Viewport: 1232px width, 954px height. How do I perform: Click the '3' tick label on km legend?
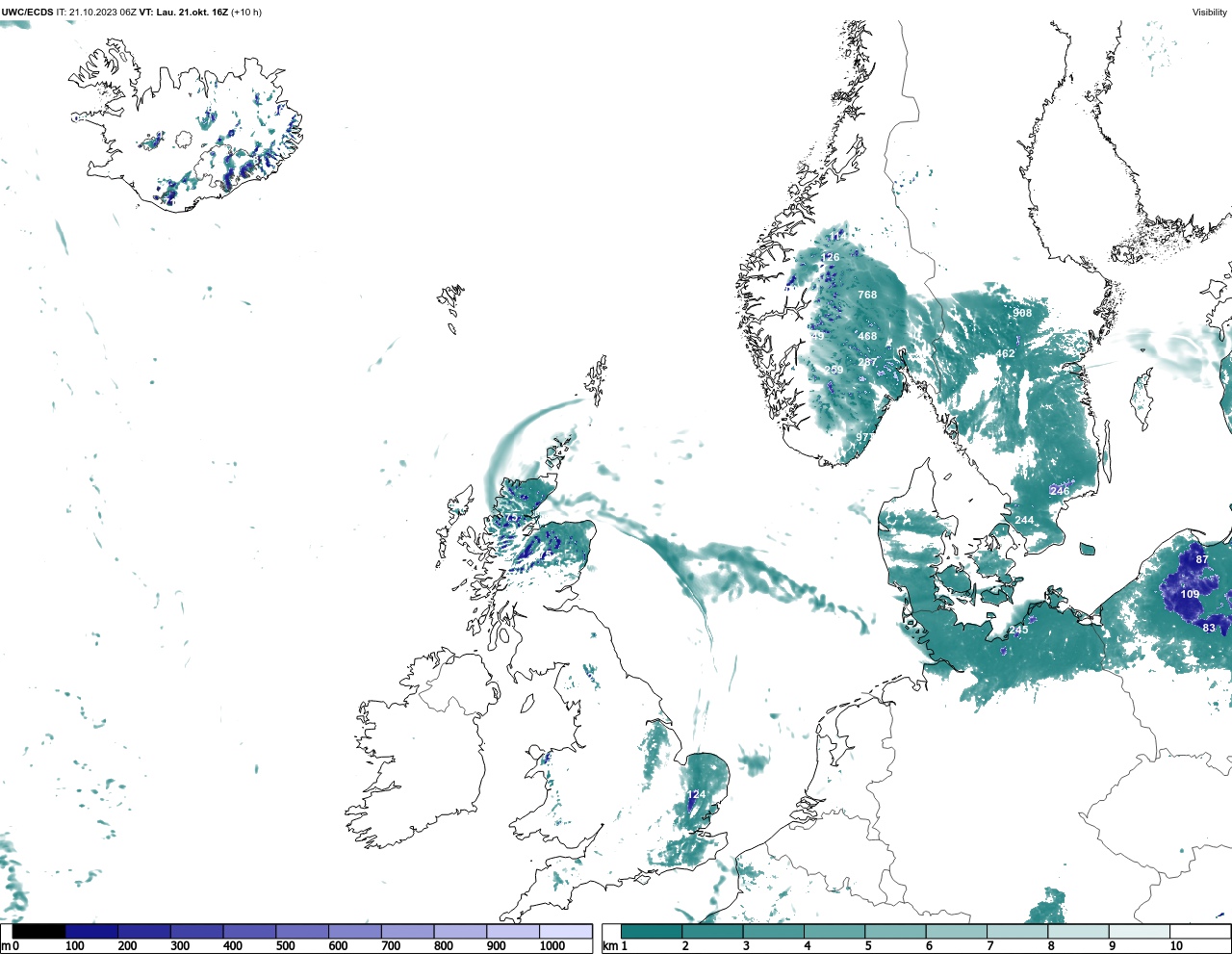coord(746,946)
